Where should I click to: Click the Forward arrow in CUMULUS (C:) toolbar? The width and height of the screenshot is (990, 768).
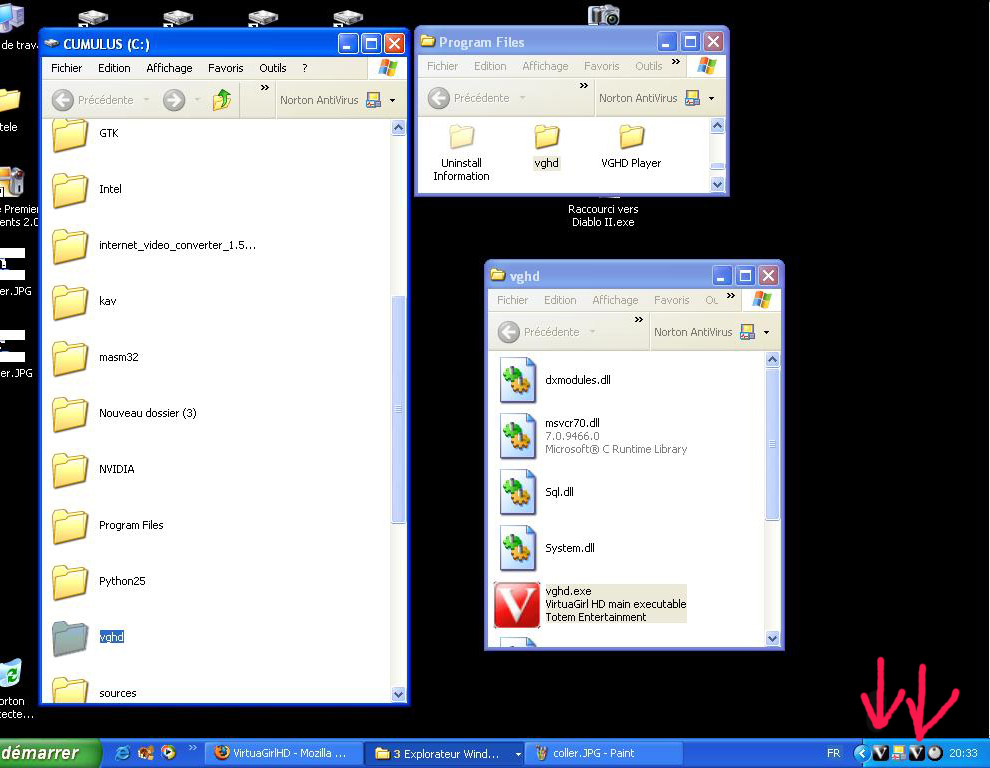(174, 100)
